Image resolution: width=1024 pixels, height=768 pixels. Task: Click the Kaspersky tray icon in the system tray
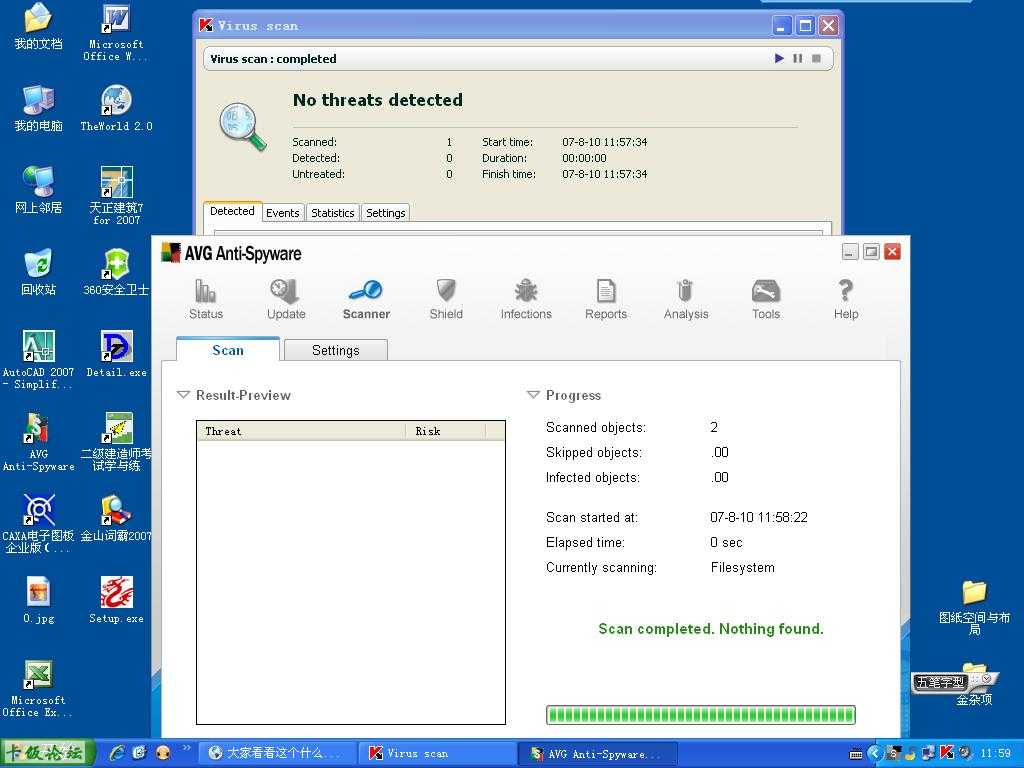coord(947,753)
